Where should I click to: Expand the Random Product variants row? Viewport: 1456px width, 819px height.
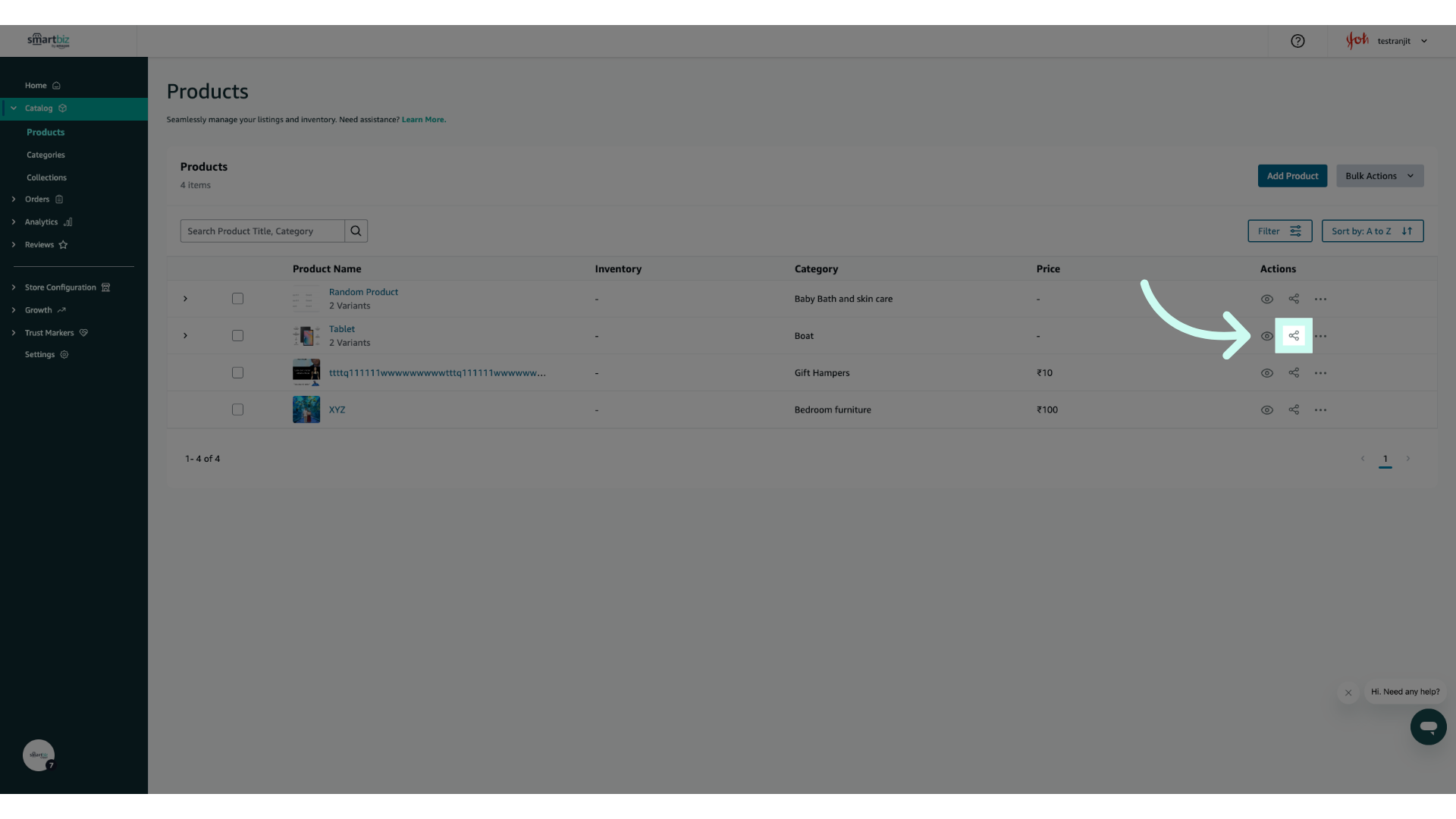pos(185,299)
